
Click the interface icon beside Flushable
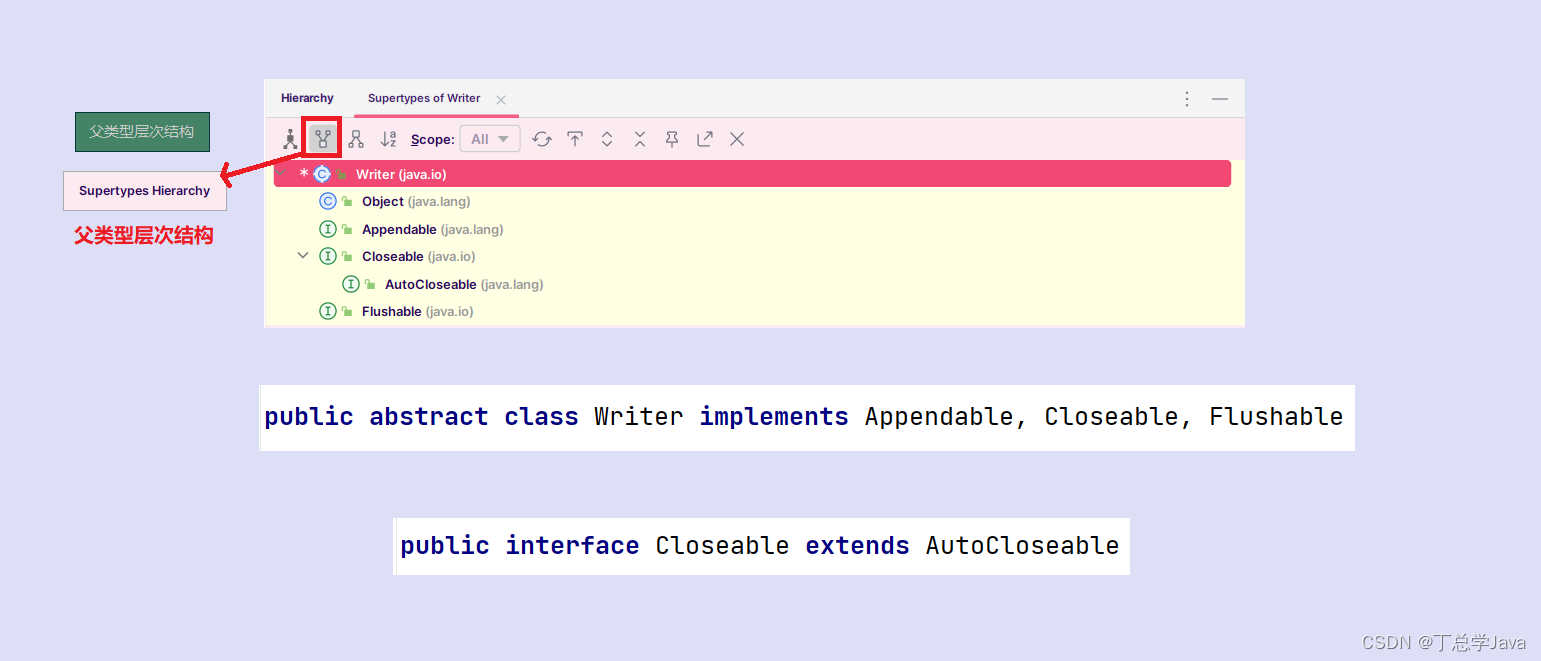pos(327,311)
